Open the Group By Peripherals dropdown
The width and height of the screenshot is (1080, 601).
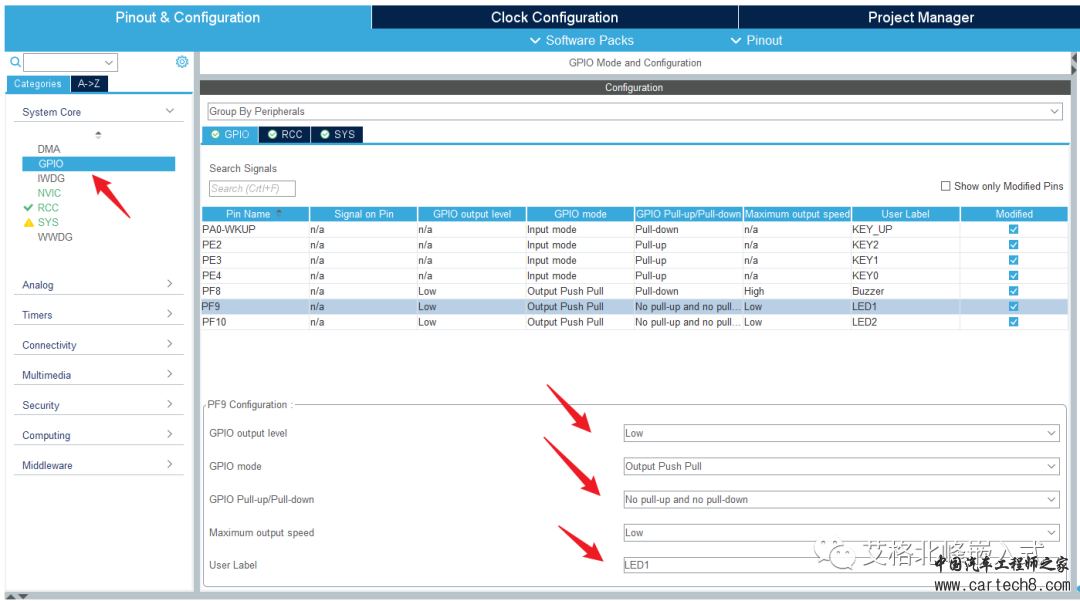point(634,112)
